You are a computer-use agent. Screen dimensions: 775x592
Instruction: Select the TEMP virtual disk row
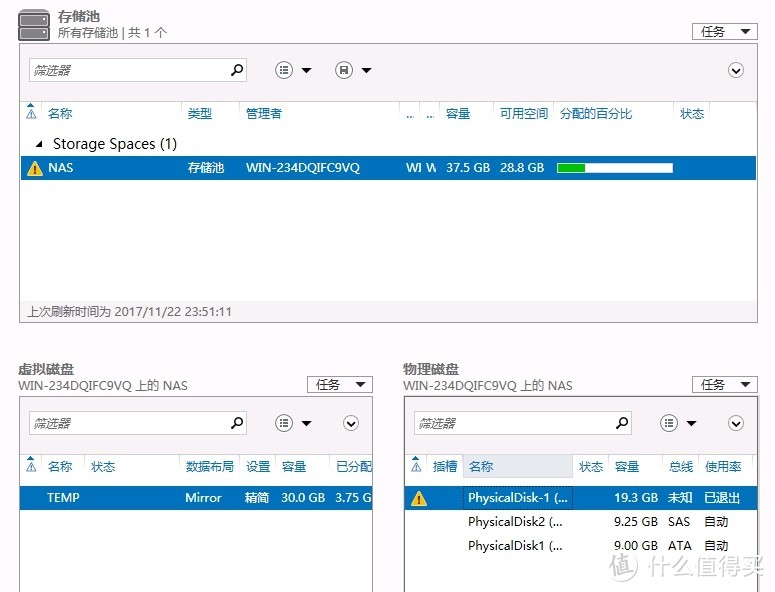pos(196,498)
